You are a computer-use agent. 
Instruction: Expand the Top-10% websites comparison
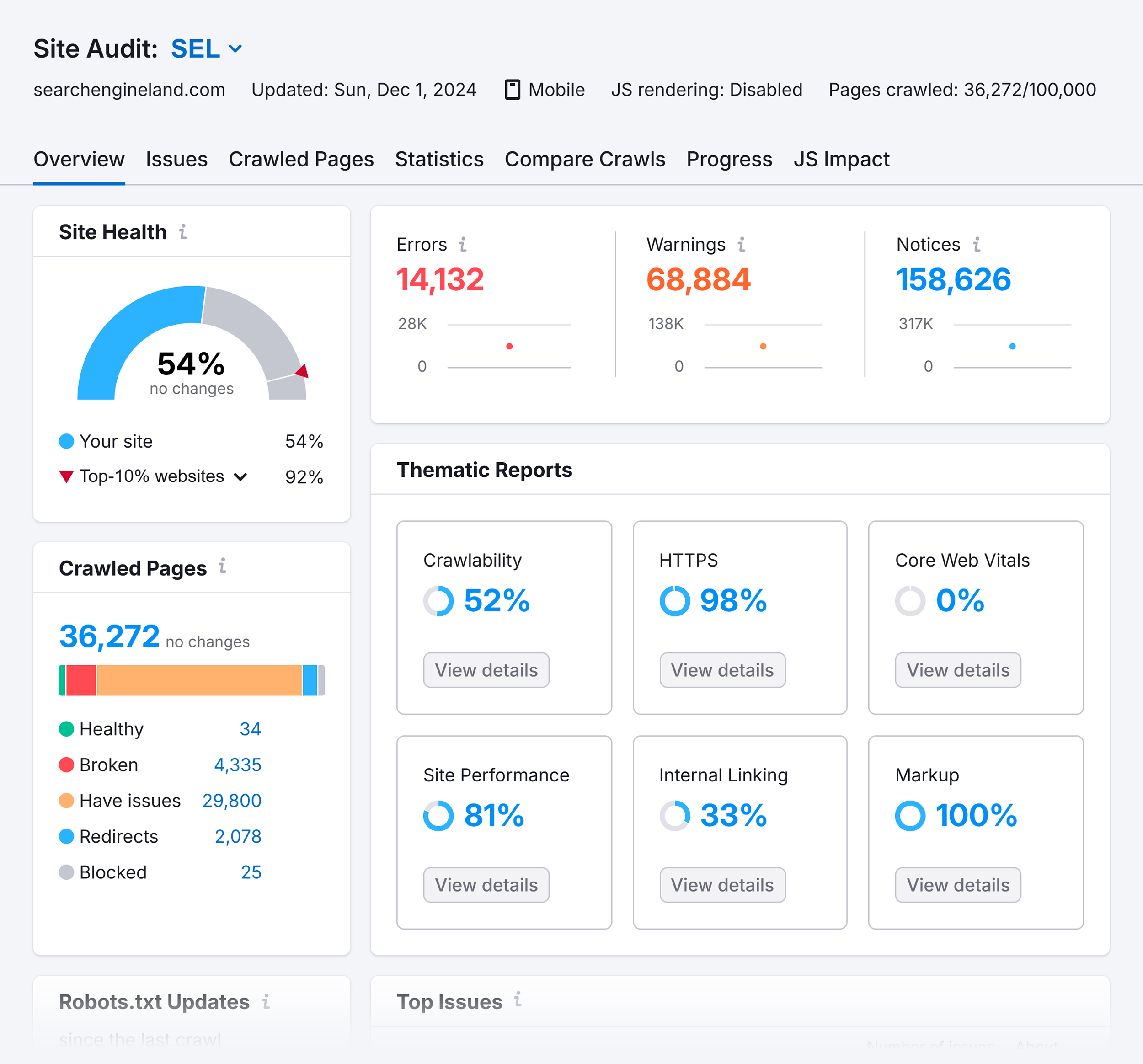pos(241,476)
